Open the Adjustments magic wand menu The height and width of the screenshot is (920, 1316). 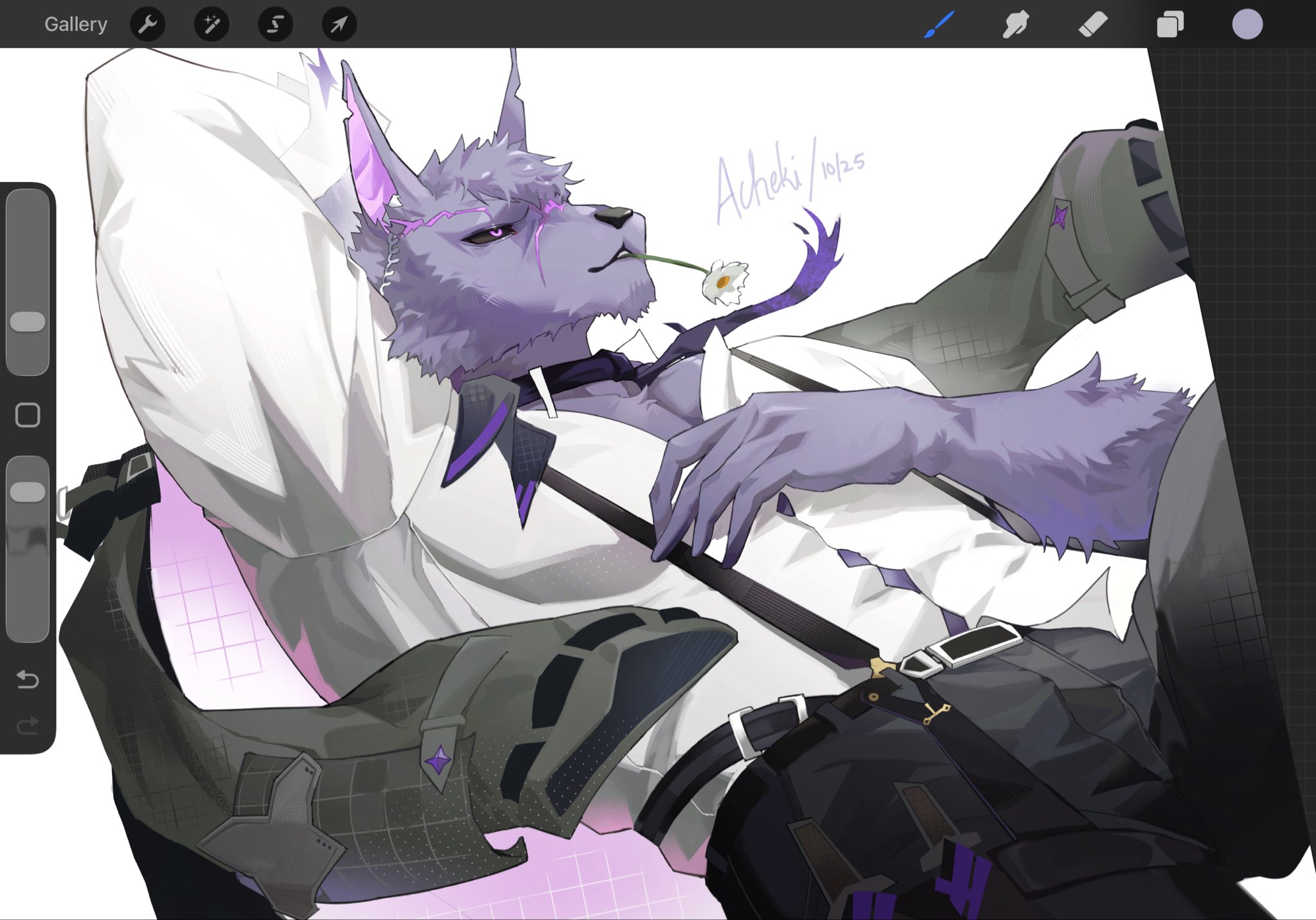tap(211, 24)
